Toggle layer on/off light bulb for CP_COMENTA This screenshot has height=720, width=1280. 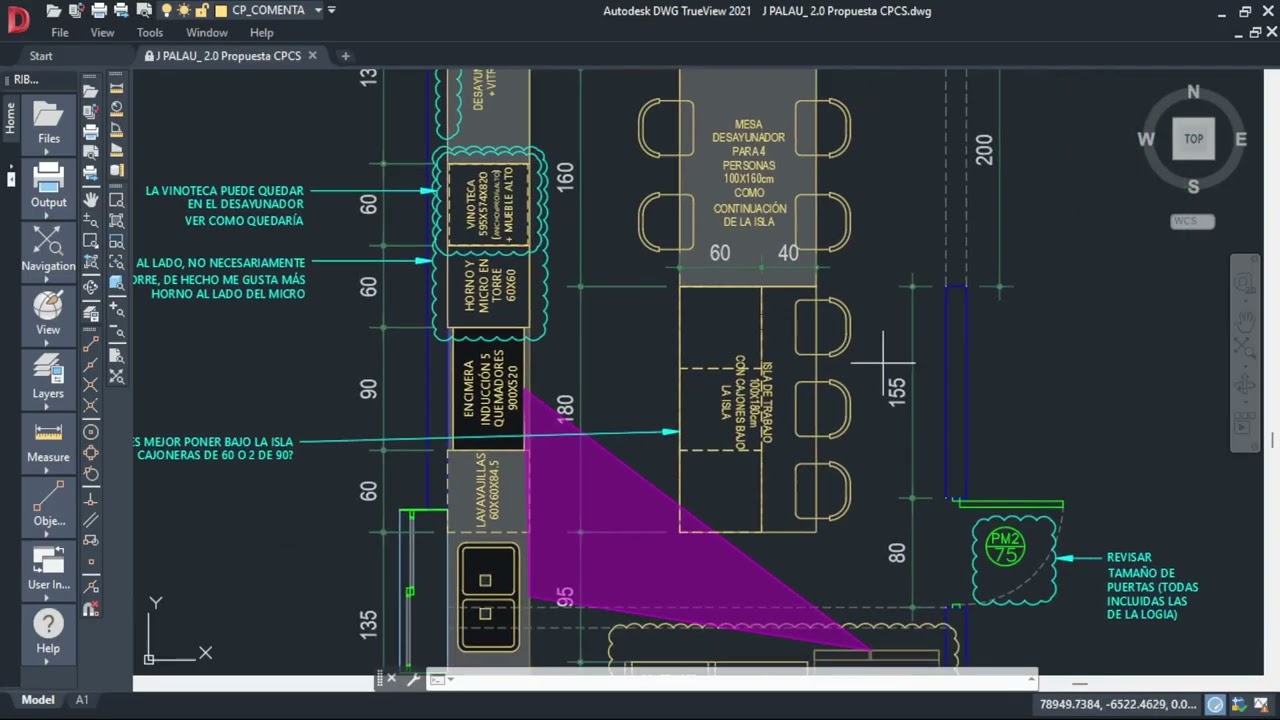(167, 10)
